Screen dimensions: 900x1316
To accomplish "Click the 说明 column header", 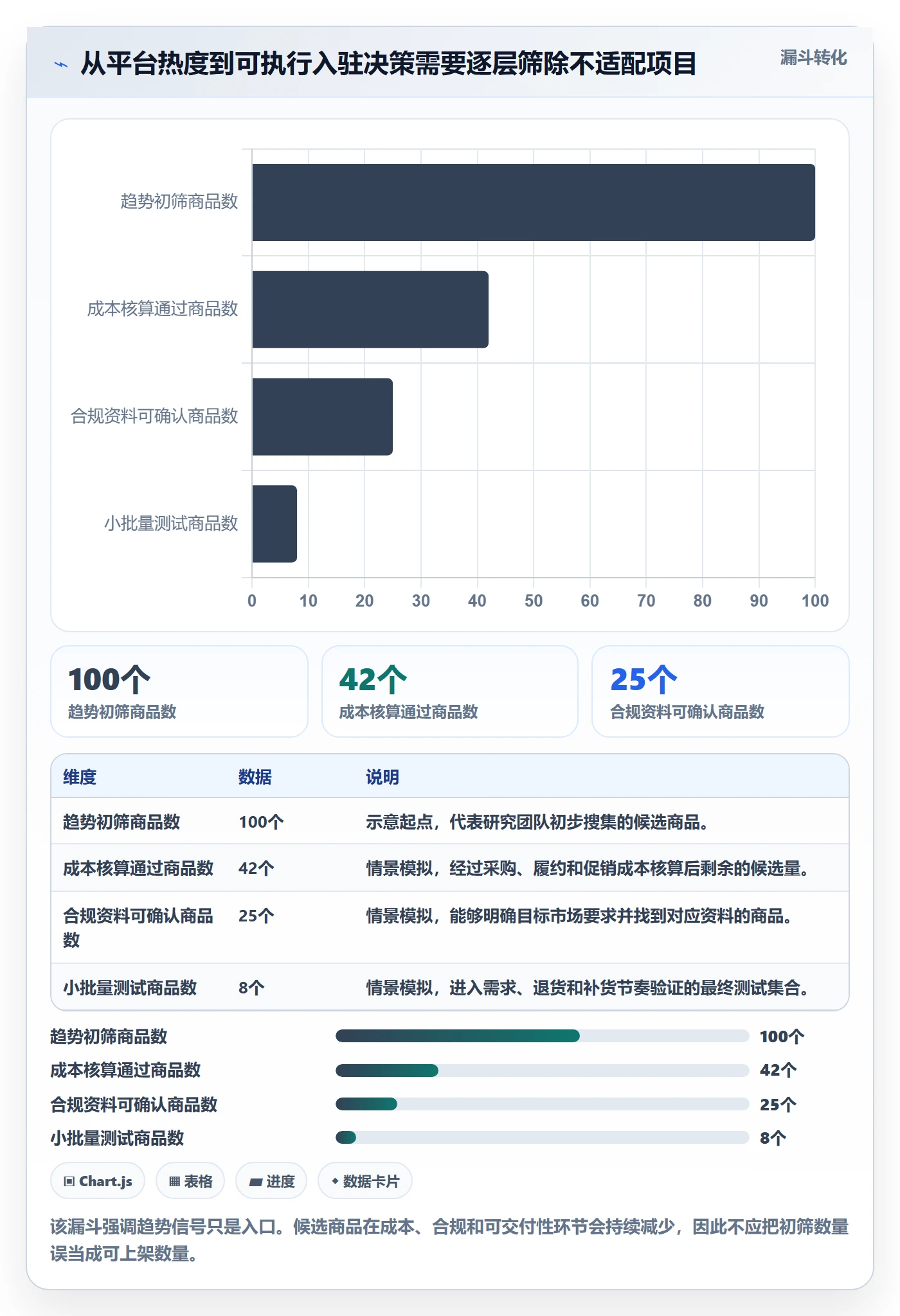I will coord(382,777).
